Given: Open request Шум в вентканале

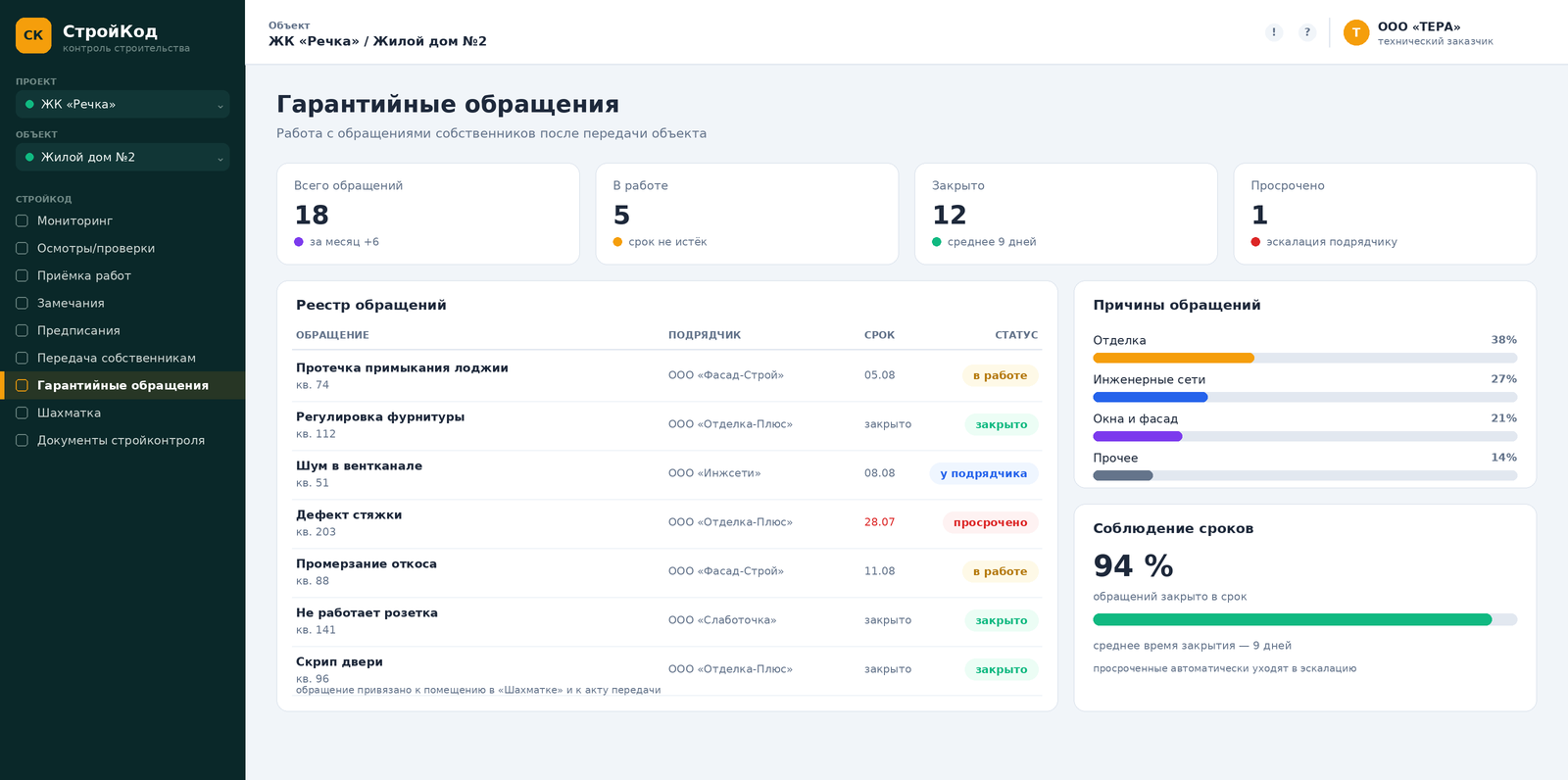Looking at the screenshot, I should [359, 465].
